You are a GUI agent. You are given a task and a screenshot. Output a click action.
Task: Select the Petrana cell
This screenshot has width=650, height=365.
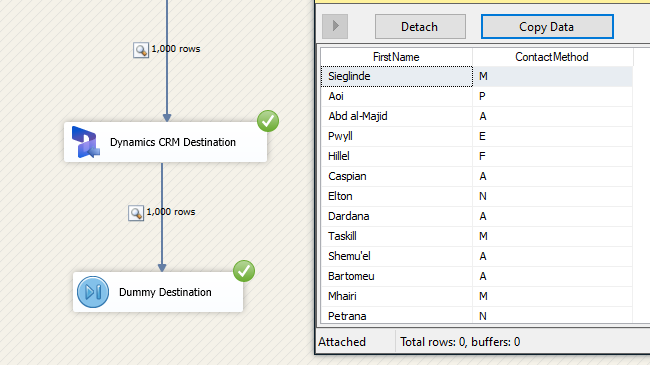pos(397,315)
